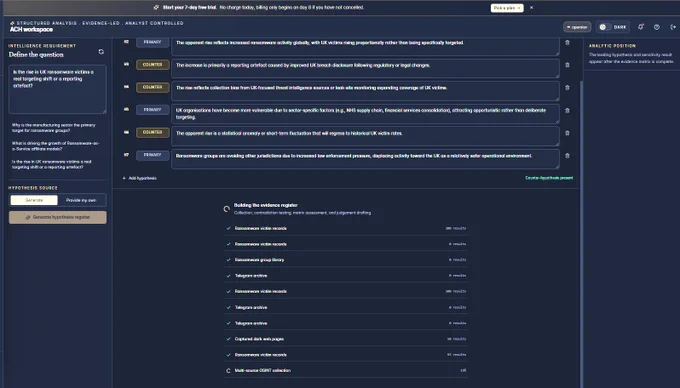Click the Multi-source OSINT collection row
This screenshot has width=680, height=388.
pos(346,371)
